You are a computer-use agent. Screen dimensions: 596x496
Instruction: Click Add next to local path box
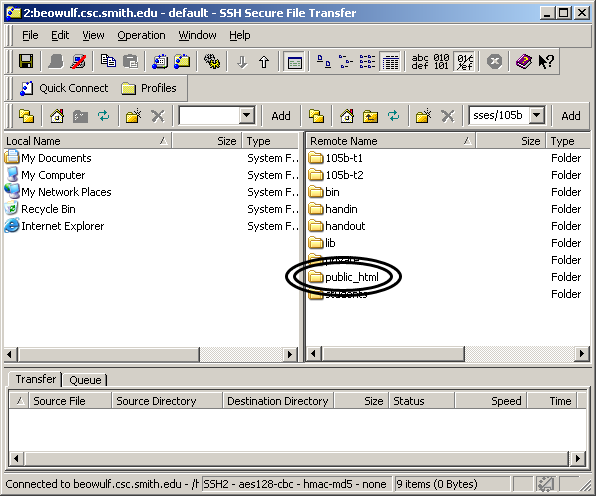[281, 116]
